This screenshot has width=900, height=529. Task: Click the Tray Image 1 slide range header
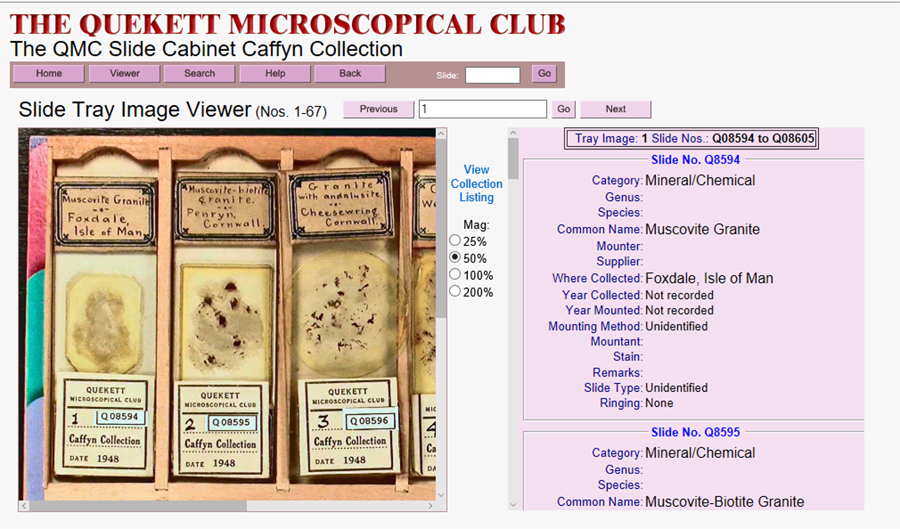click(691, 139)
